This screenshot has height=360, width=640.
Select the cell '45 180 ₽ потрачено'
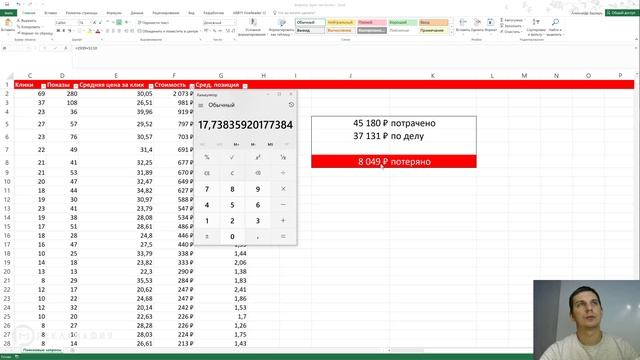(x=393, y=123)
